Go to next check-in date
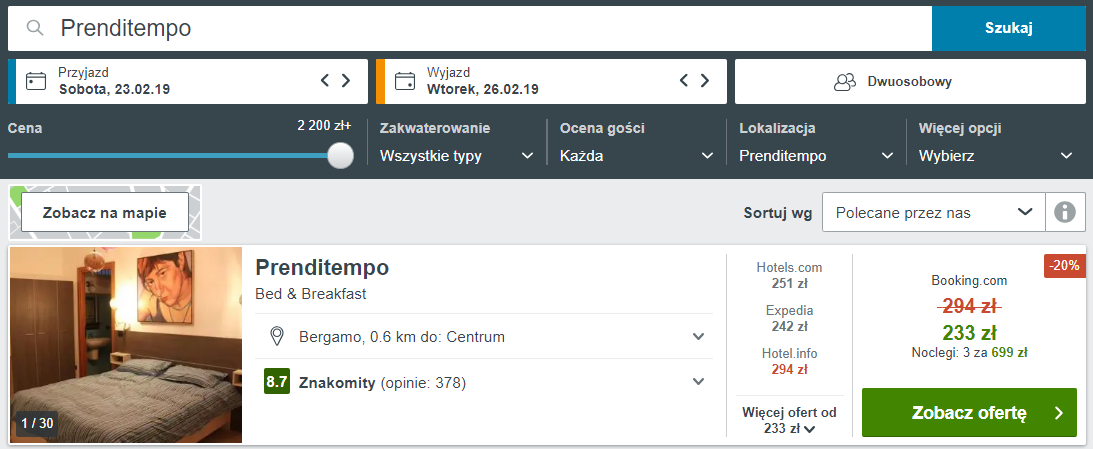The width and height of the screenshot is (1093, 449). click(346, 81)
